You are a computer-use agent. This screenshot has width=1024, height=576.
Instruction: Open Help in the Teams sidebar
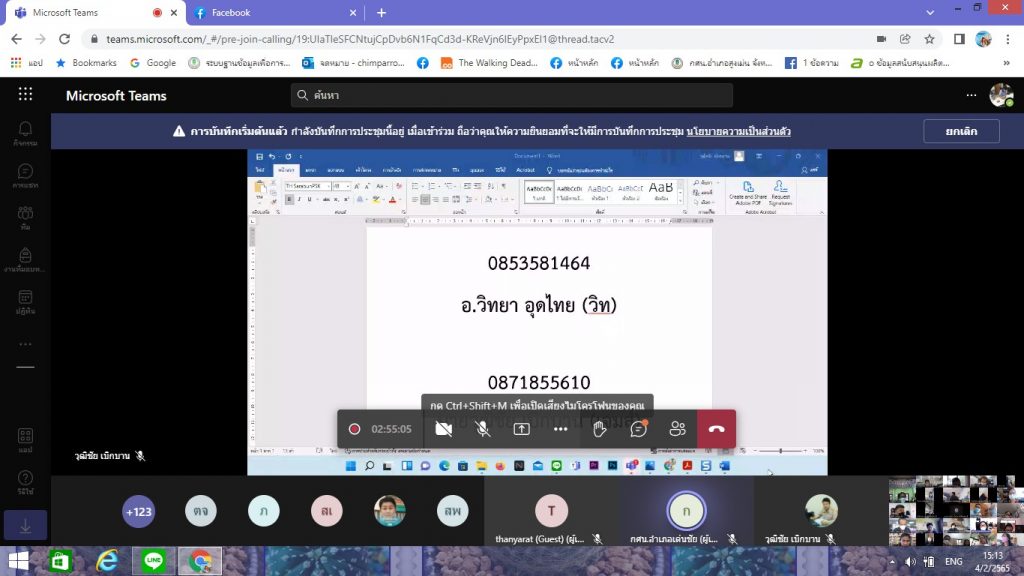point(25,482)
